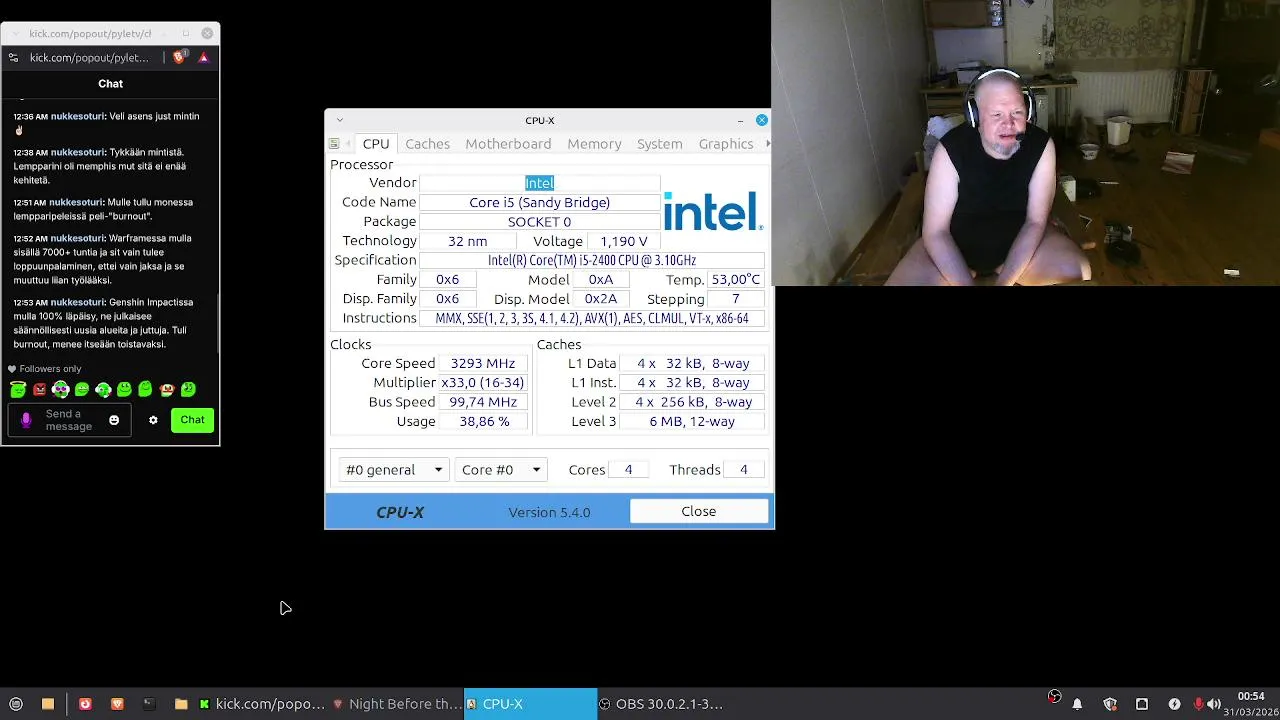This screenshot has height=720, width=1280.
Task: Click the Brave rewards triangle icon
Action: (x=203, y=58)
